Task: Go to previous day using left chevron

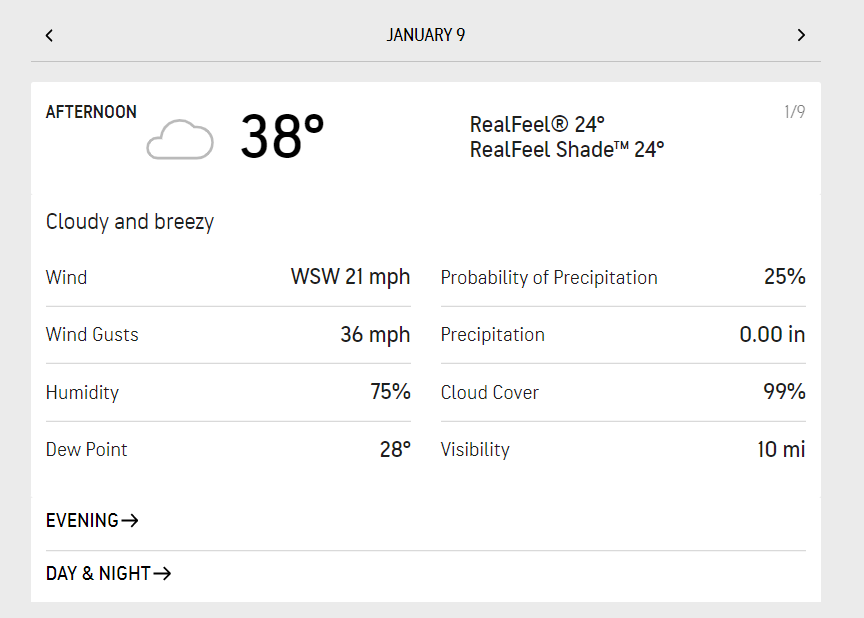Action: tap(49, 36)
